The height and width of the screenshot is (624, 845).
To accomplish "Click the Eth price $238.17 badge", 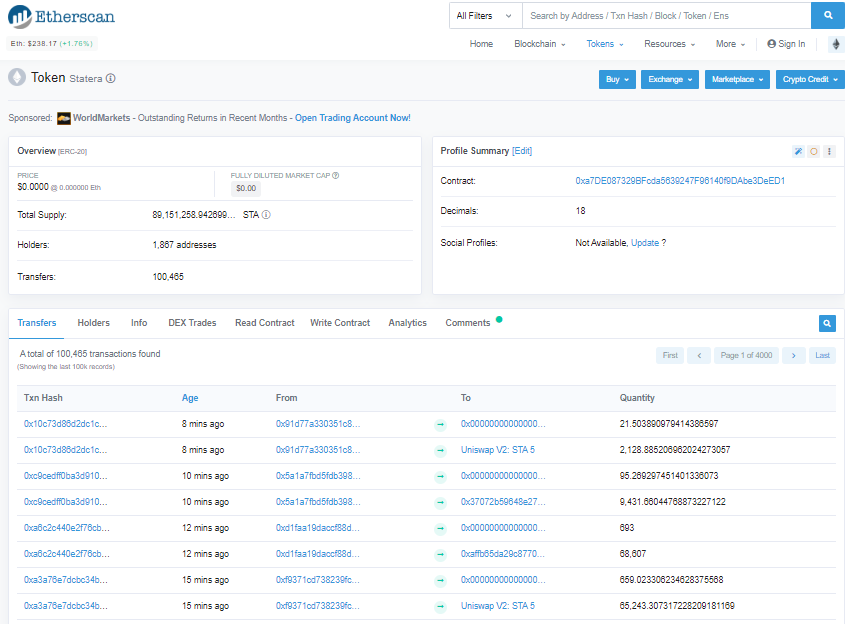I will (x=52, y=44).
